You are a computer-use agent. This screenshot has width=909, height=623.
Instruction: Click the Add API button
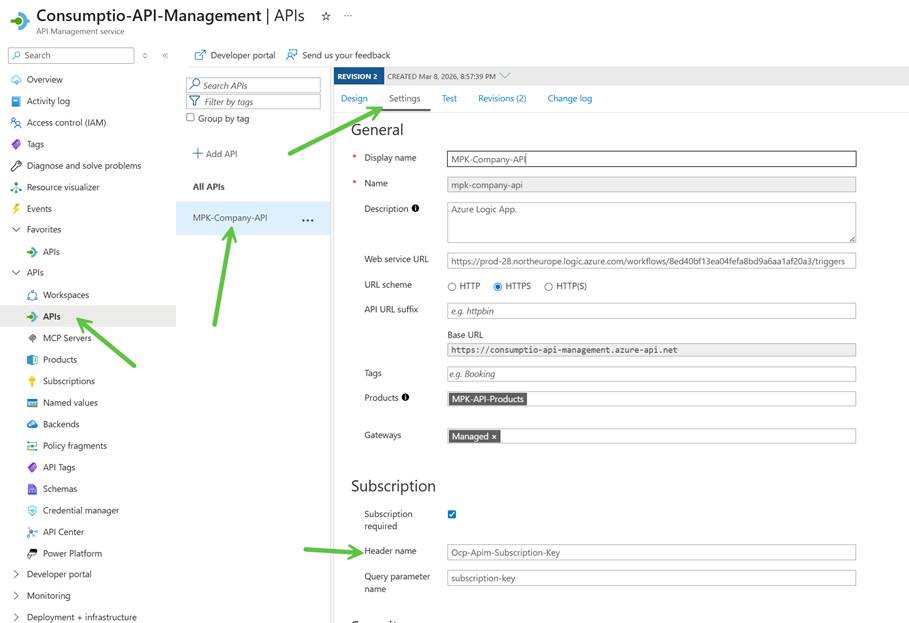(x=215, y=154)
